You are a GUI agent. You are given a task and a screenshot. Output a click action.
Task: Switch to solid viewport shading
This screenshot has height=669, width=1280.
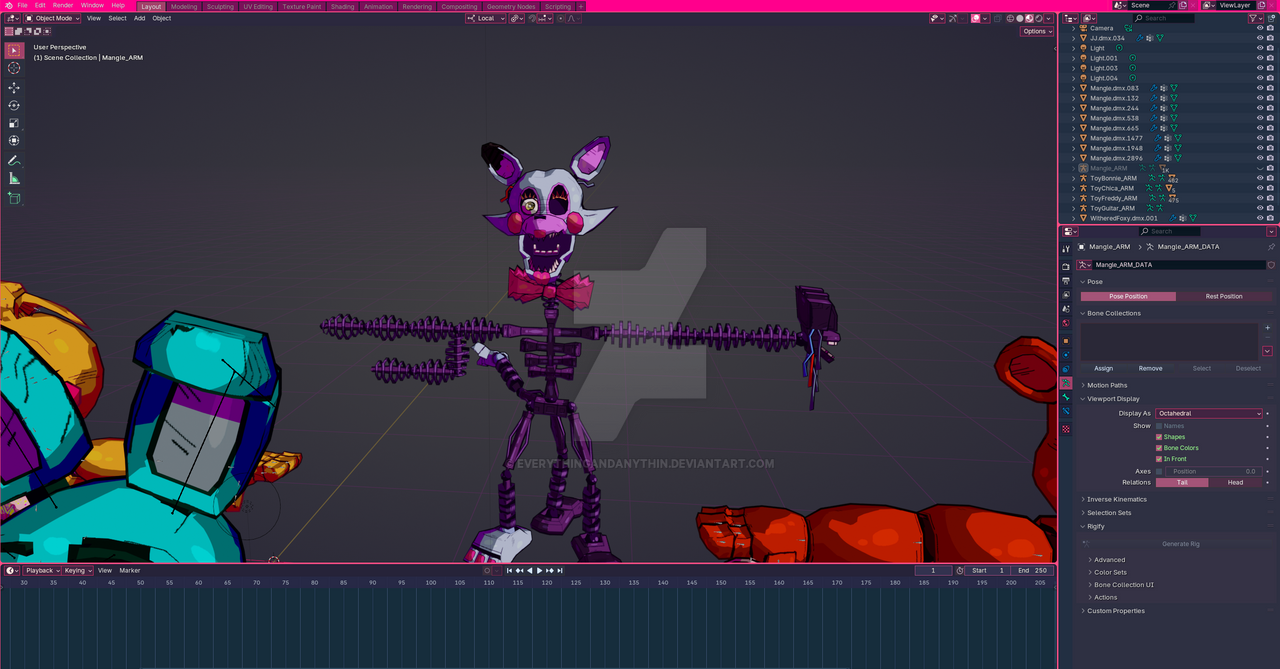pyautogui.click(x=1020, y=18)
